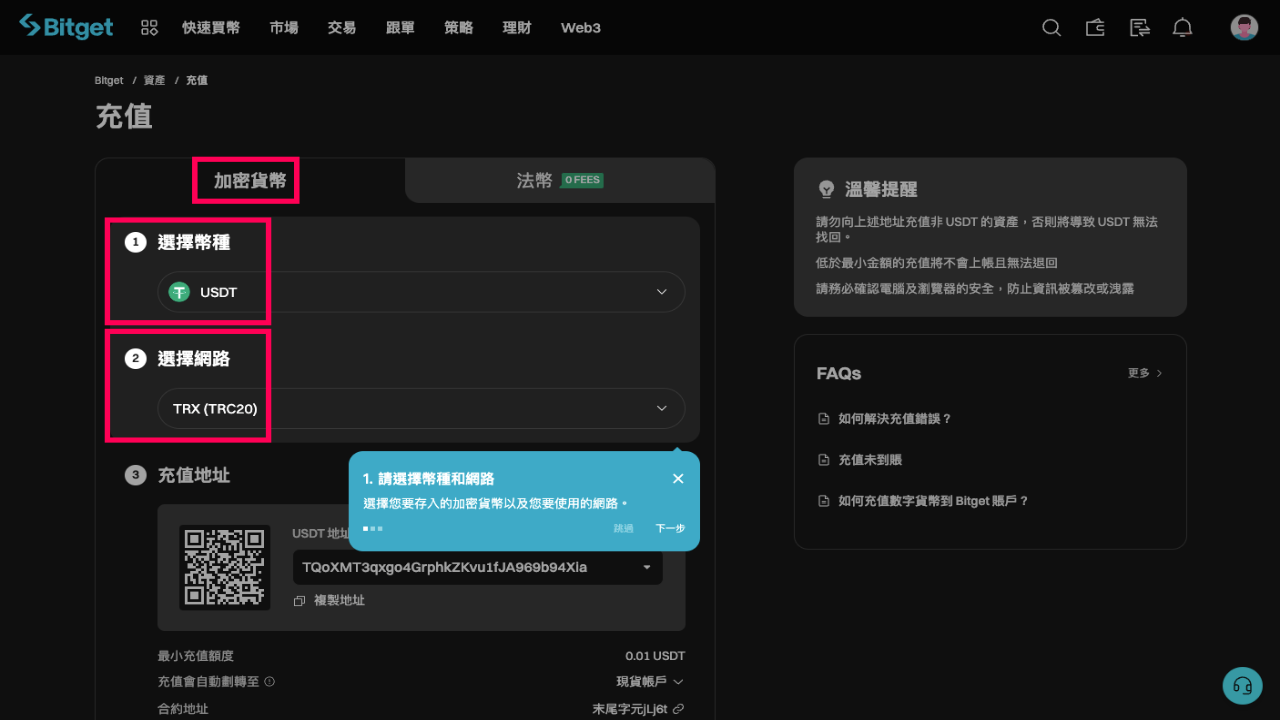Image resolution: width=1280 pixels, height=720 pixels.
Task: Expand the TRX (TRC20) network dropdown
Action: [x=661, y=408]
